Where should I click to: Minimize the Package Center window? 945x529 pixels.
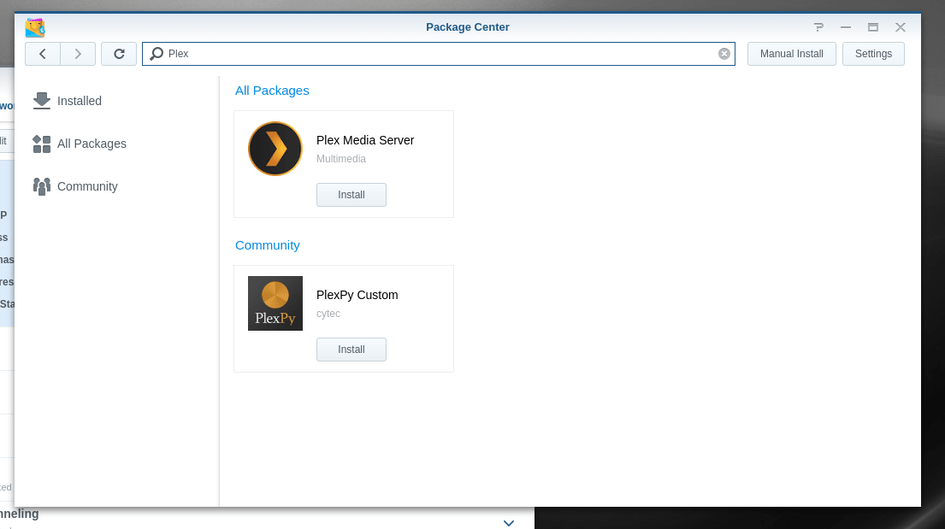pyautogui.click(x=846, y=27)
